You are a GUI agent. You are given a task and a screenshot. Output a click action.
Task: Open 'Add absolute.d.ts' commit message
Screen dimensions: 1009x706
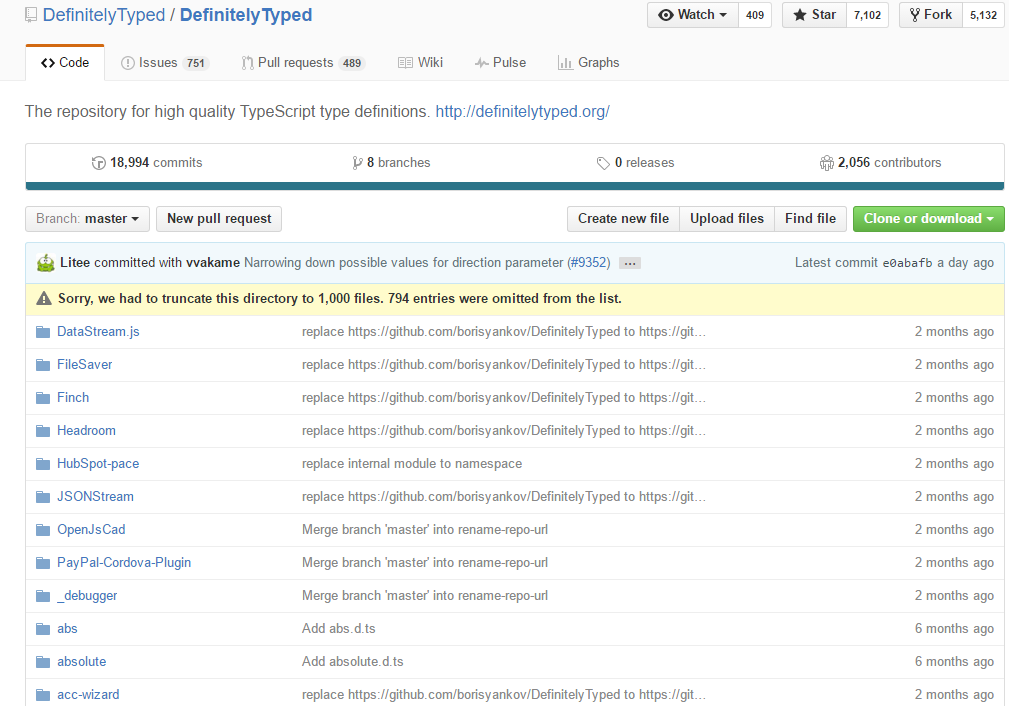tap(353, 662)
